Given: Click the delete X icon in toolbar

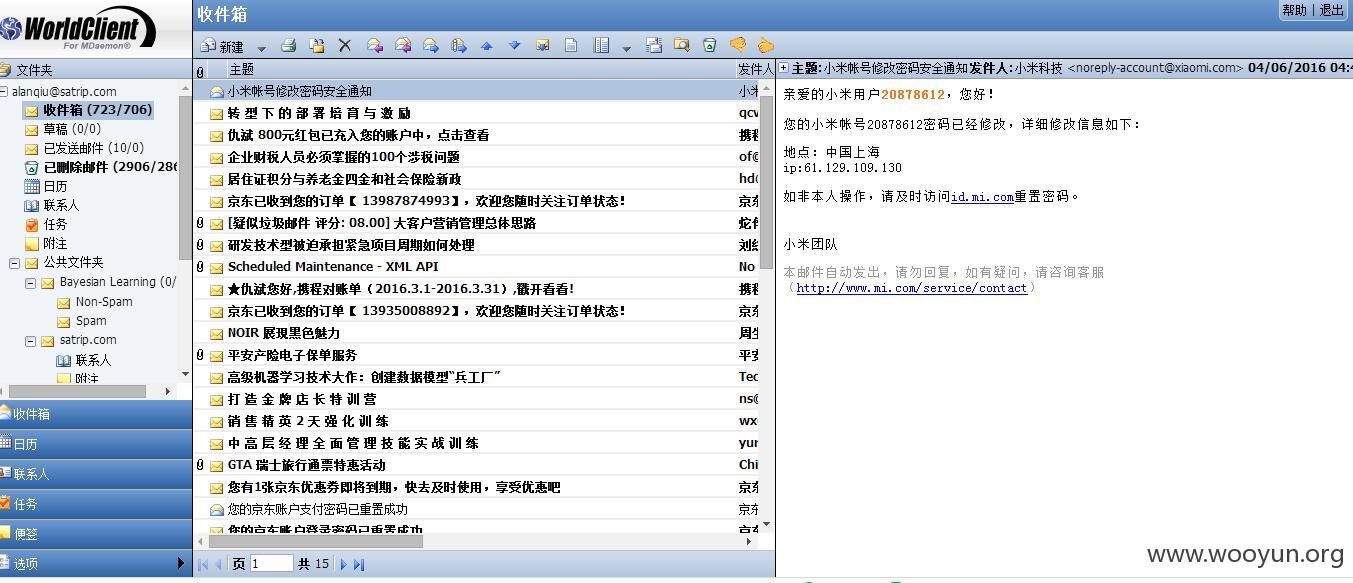Looking at the screenshot, I should [344, 45].
